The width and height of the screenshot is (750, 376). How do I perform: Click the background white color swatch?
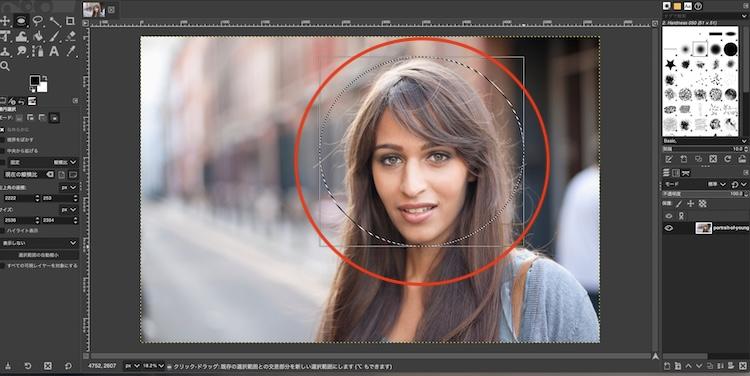click(43, 88)
